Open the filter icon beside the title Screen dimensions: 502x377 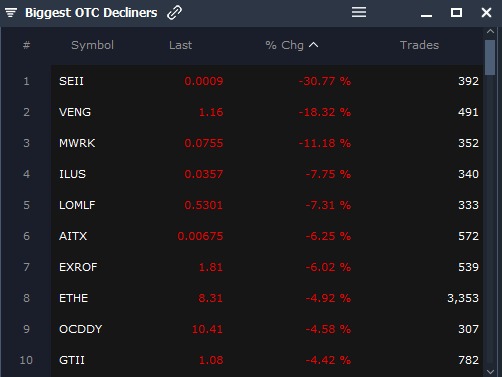click(x=11, y=13)
